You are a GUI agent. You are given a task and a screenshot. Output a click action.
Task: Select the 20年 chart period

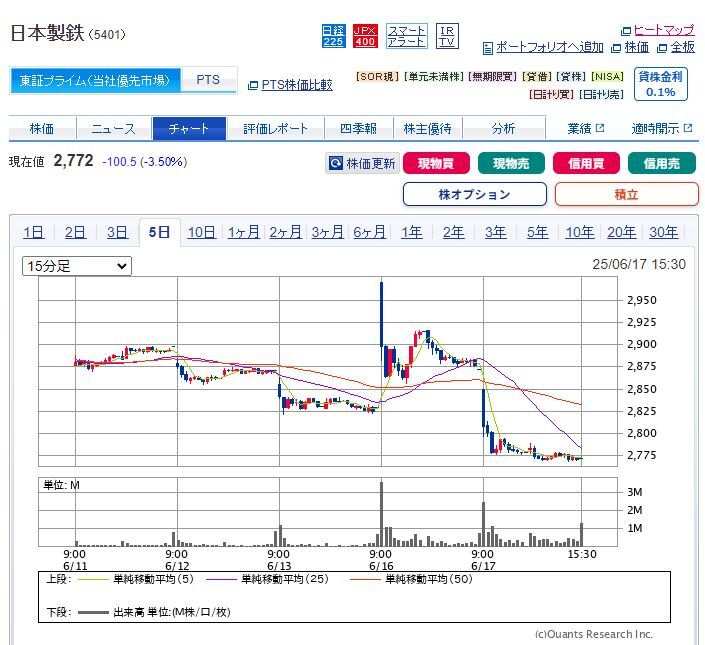[622, 232]
